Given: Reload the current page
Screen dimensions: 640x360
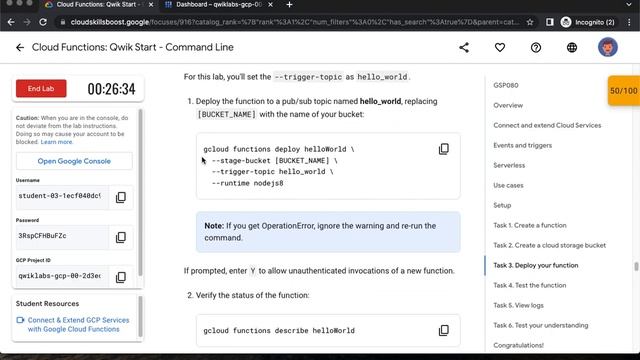Looking at the screenshot, I should (x=43, y=22).
